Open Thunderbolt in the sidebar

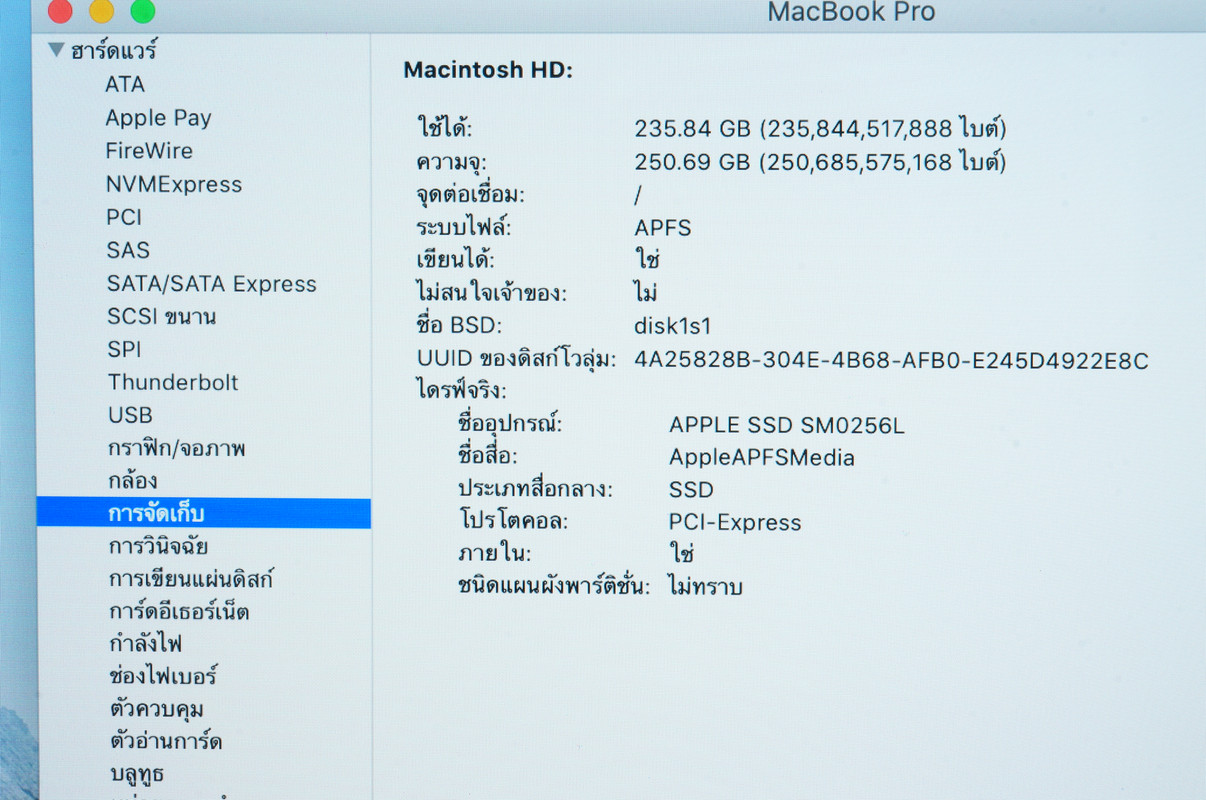coord(173,382)
